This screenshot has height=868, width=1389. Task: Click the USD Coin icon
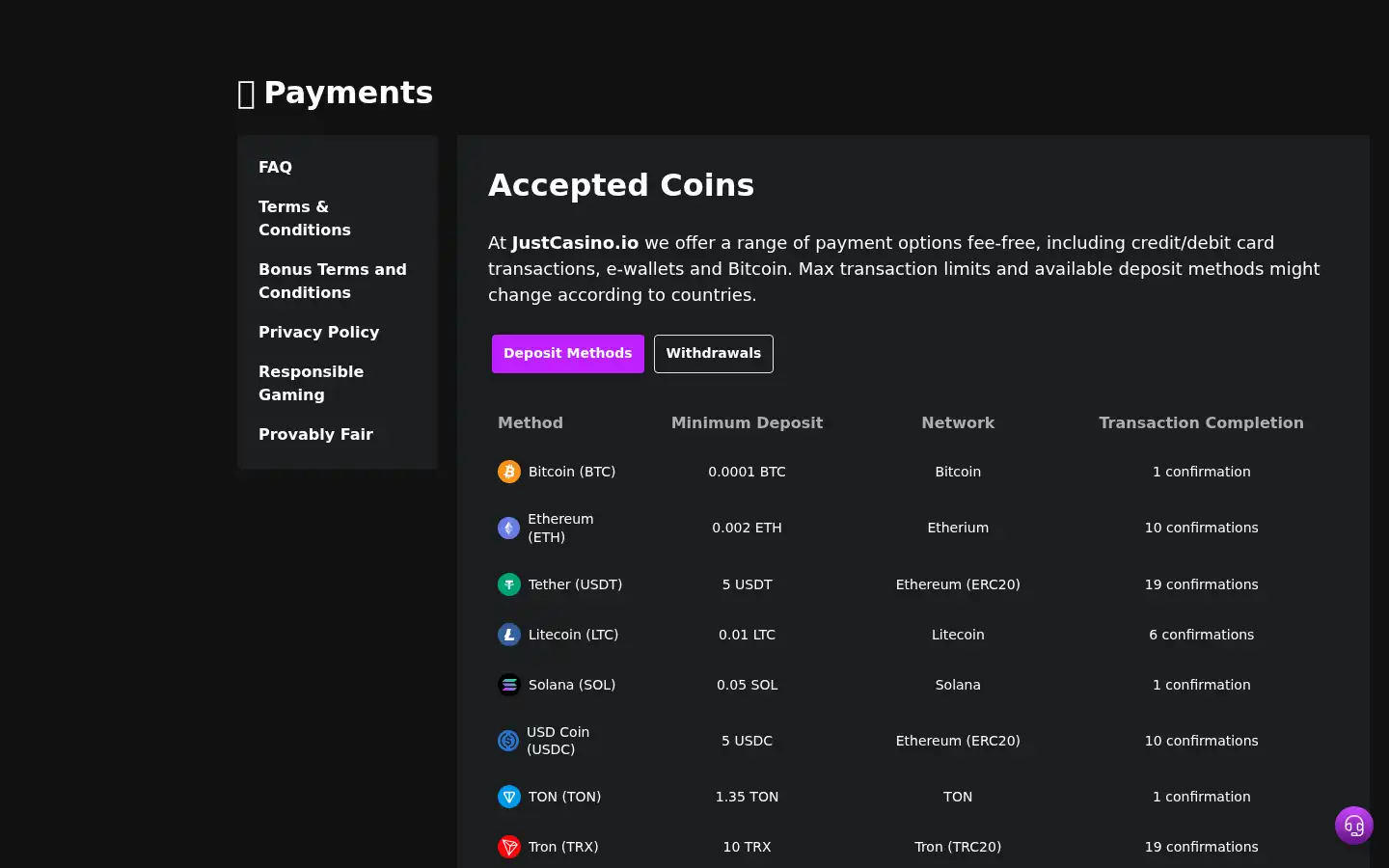pyautogui.click(x=508, y=741)
